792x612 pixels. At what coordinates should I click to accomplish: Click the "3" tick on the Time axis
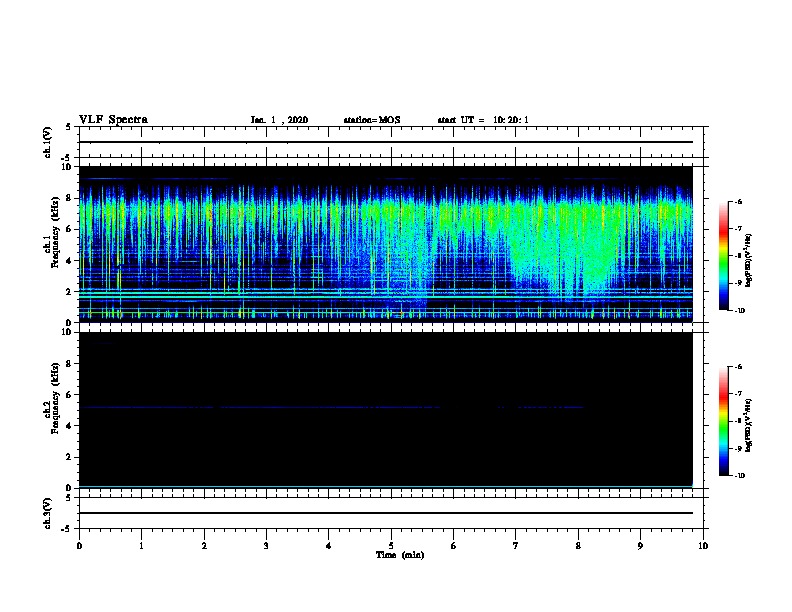[266, 545]
